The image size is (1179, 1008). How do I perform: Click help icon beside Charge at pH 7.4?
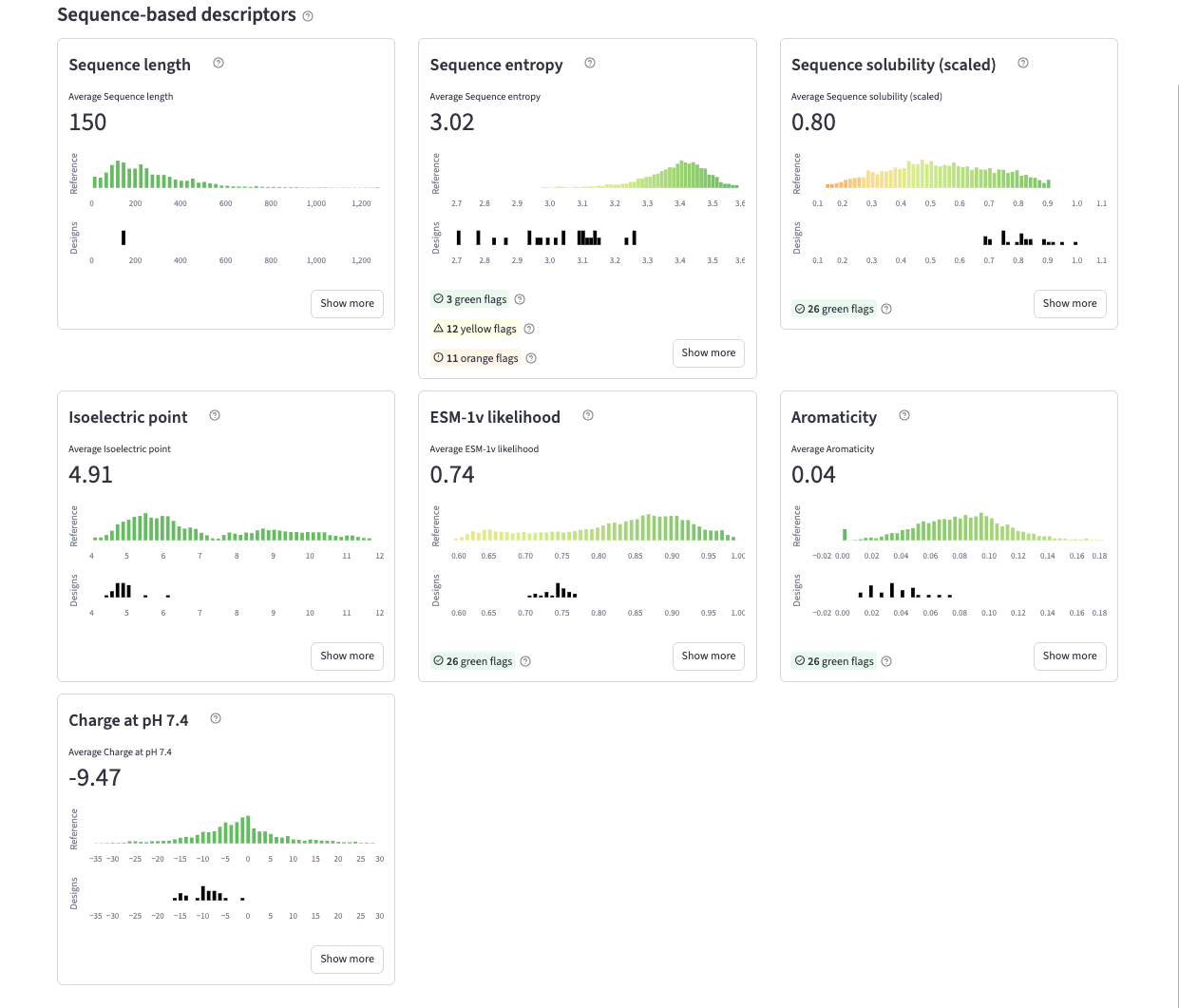pos(216,718)
